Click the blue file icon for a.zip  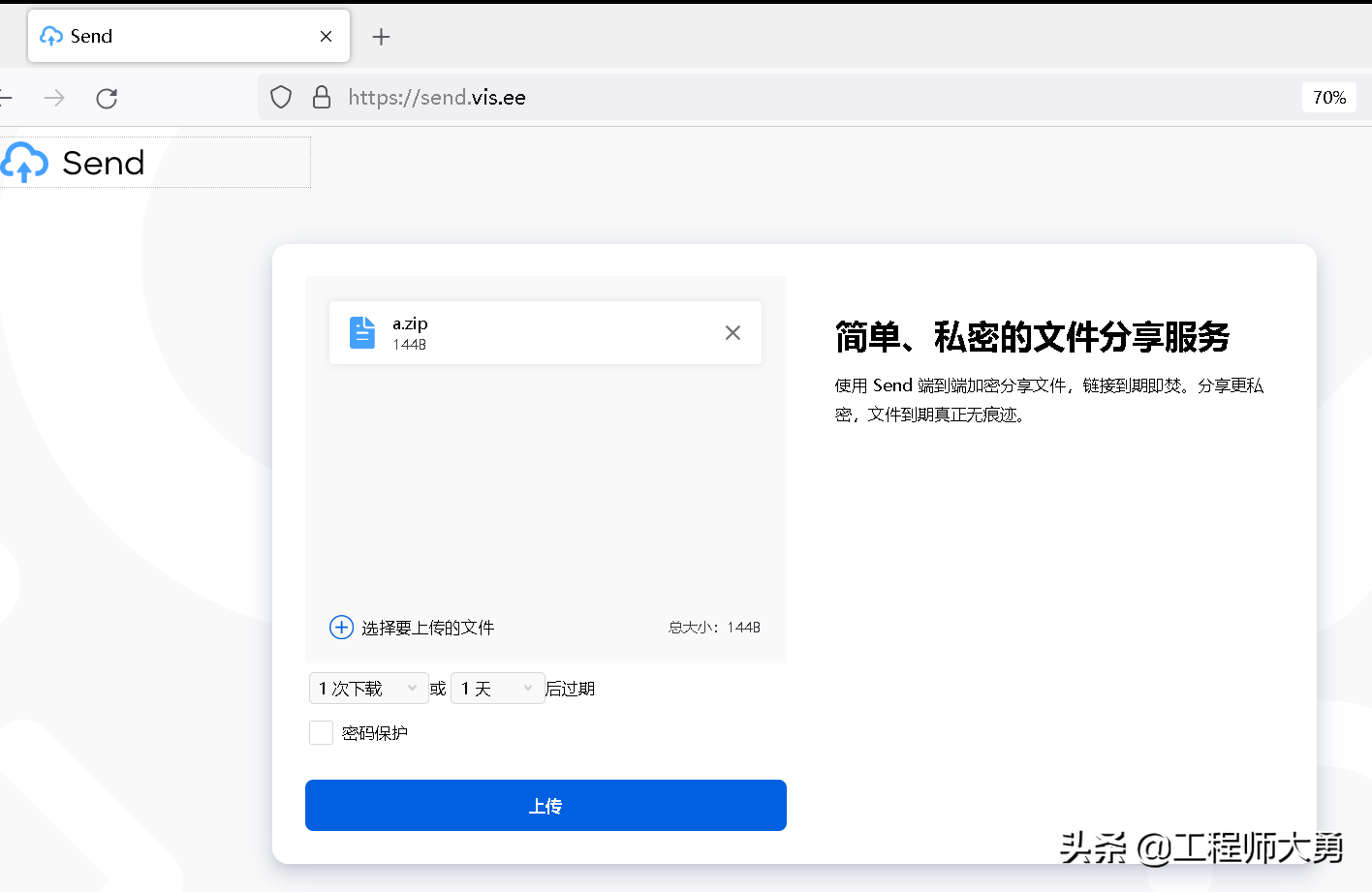pyautogui.click(x=361, y=332)
